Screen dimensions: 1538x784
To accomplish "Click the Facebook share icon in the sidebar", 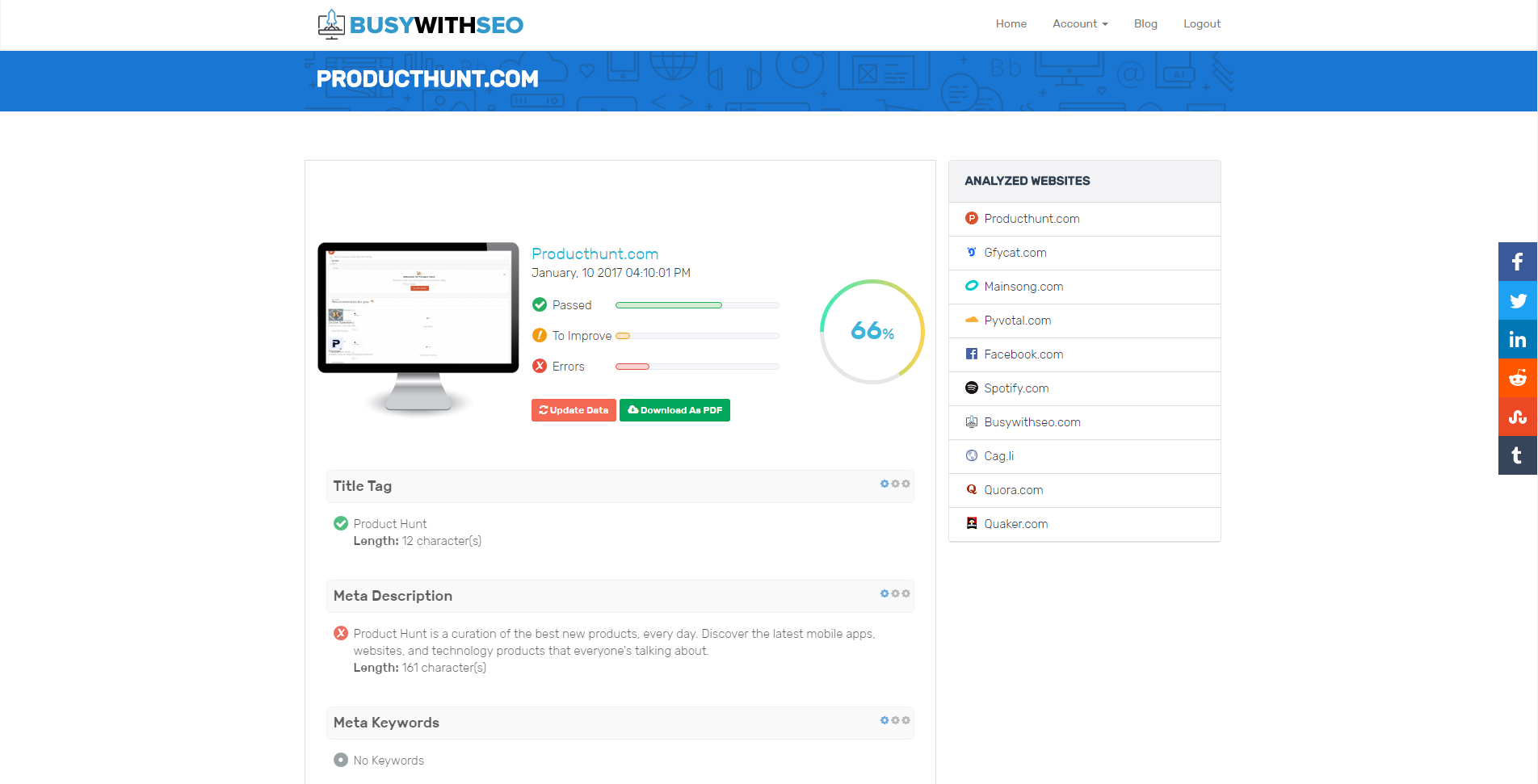I will pos(1517,262).
